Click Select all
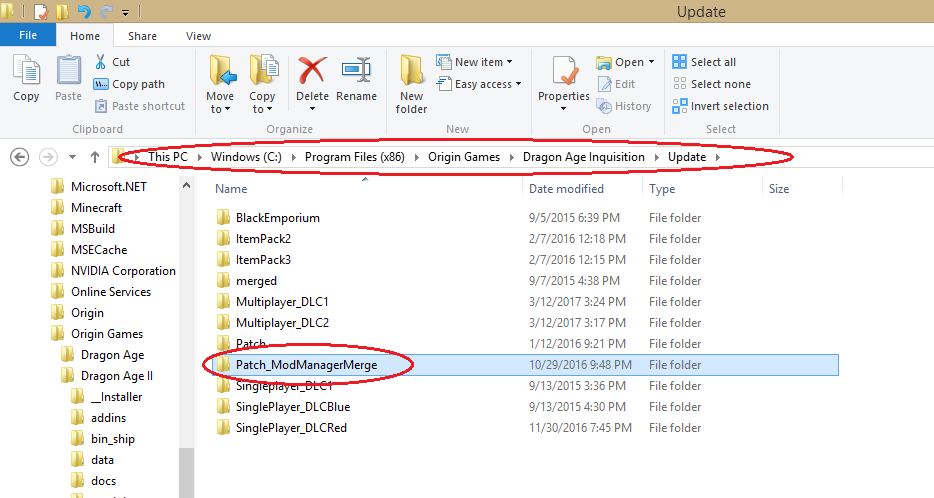934x498 pixels. tap(704, 62)
